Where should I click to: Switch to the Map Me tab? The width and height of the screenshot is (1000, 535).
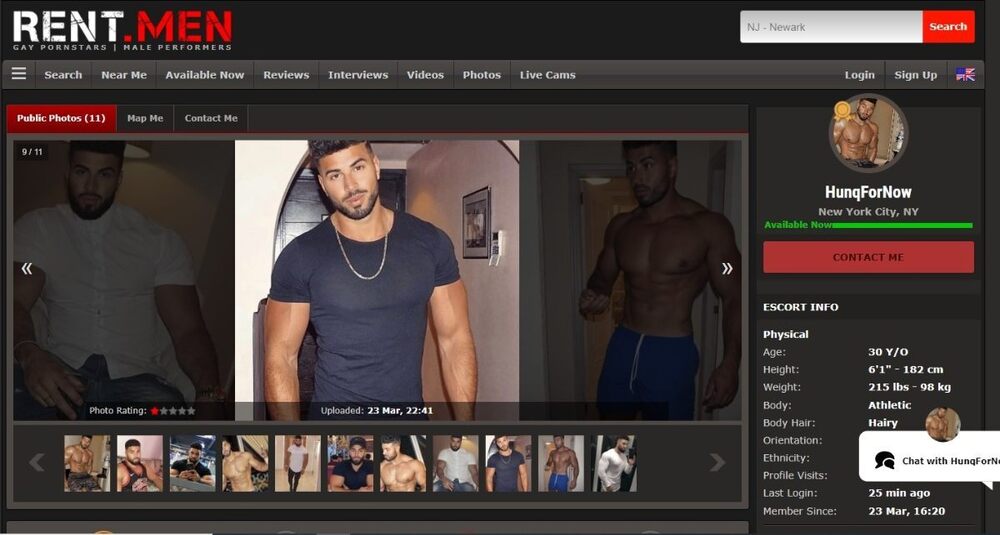pos(145,118)
